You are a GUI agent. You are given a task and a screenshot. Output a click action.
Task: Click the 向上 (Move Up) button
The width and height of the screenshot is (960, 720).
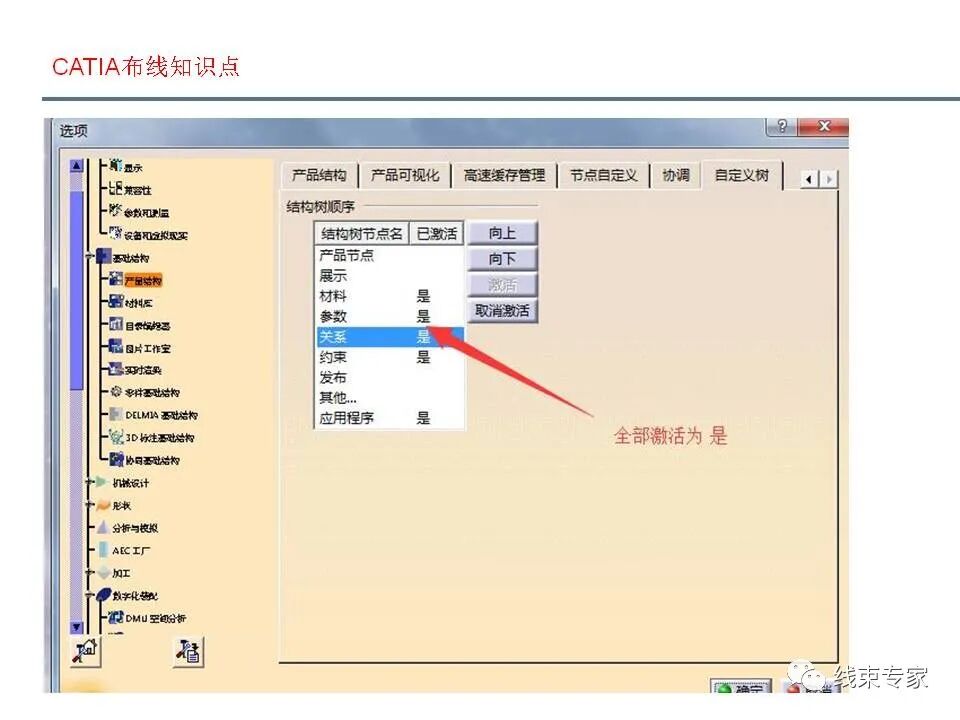click(502, 233)
